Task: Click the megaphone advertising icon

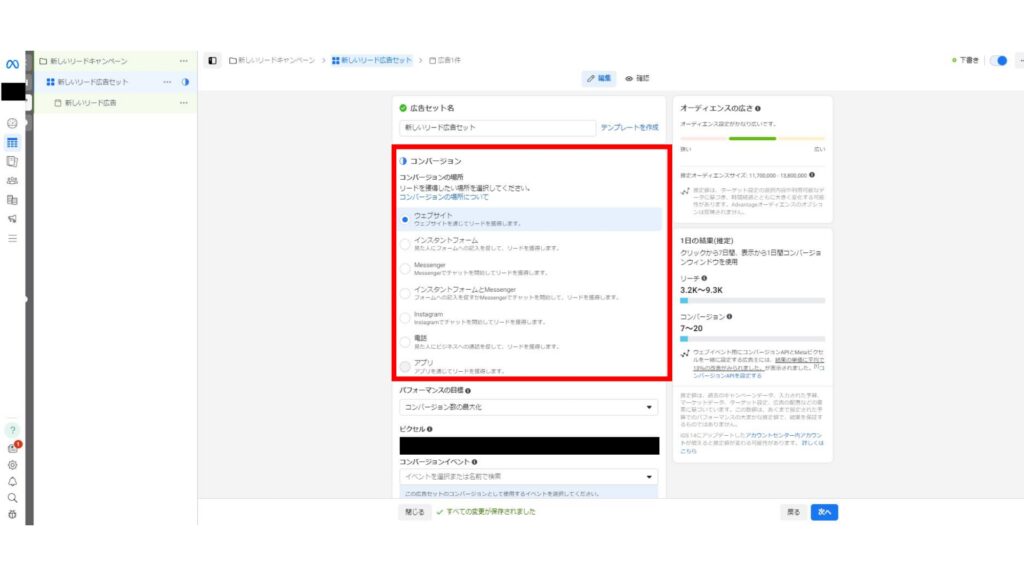Action: [x=11, y=217]
